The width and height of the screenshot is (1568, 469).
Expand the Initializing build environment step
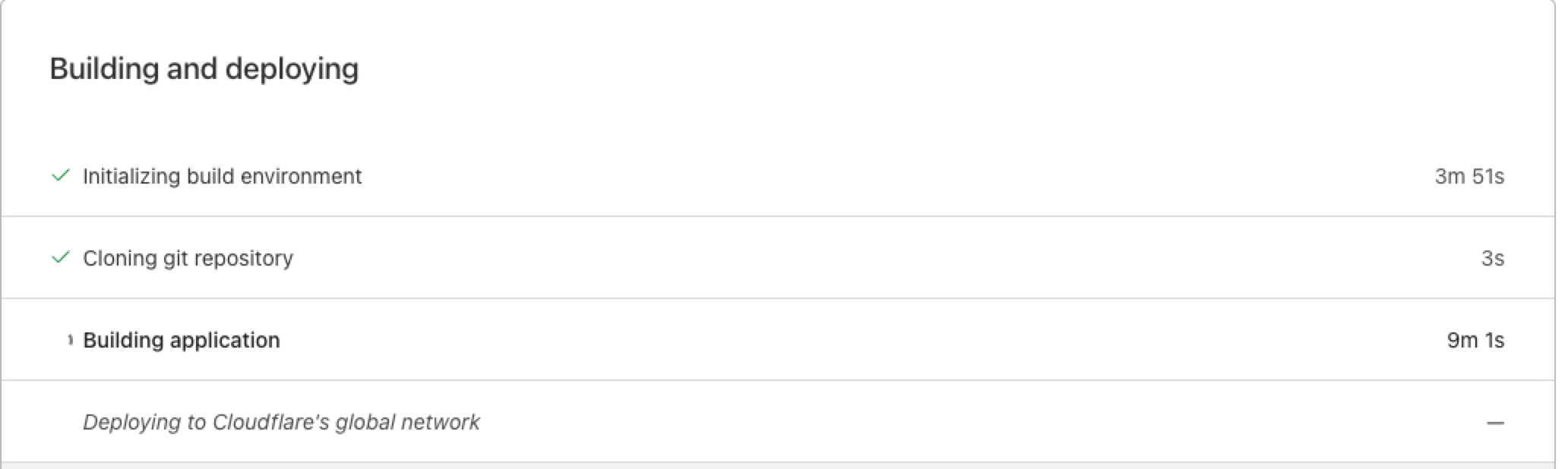coord(221,175)
